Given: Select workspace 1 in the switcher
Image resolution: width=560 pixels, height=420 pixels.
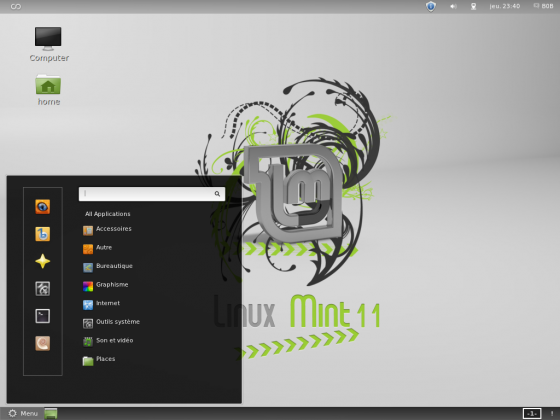Looking at the screenshot, I should (532, 414).
